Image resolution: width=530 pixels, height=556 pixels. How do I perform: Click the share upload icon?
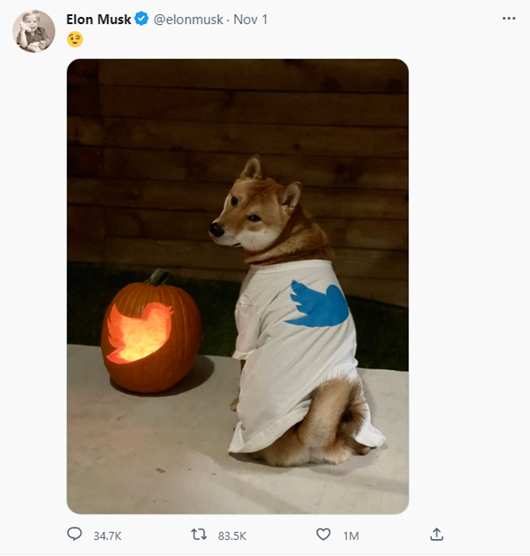pyautogui.click(x=437, y=534)
